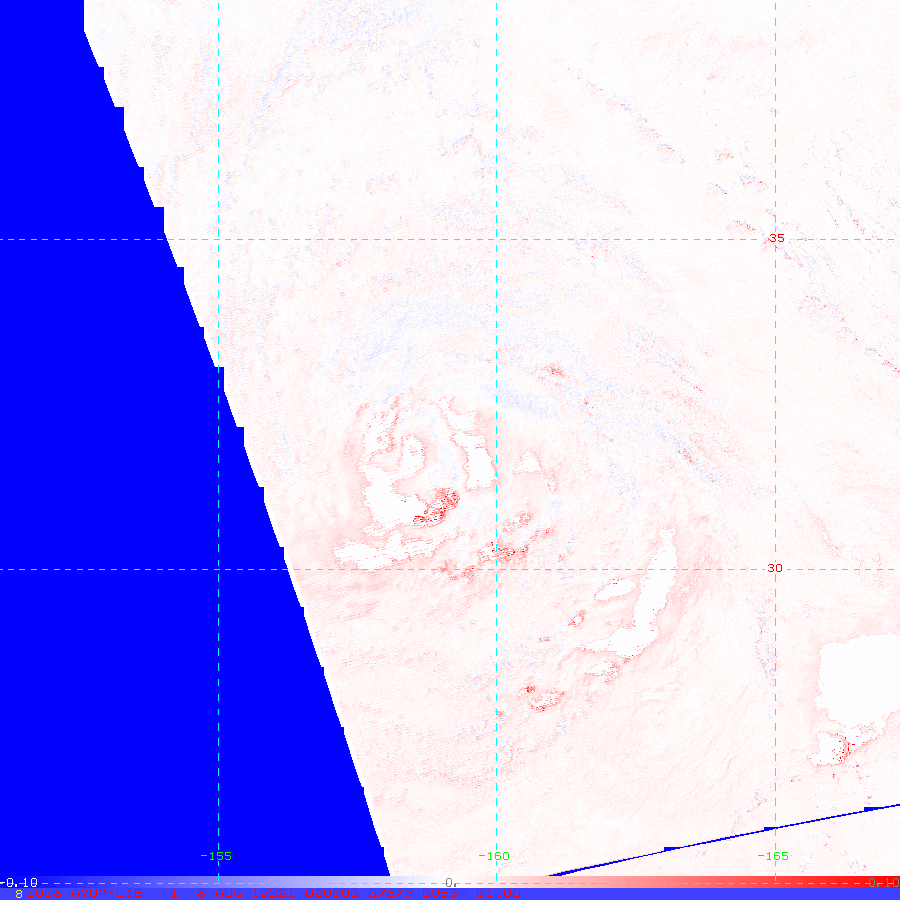900x900 pixels.
Task: Click the 35 latitude label
Action: (x=776, y=238)
